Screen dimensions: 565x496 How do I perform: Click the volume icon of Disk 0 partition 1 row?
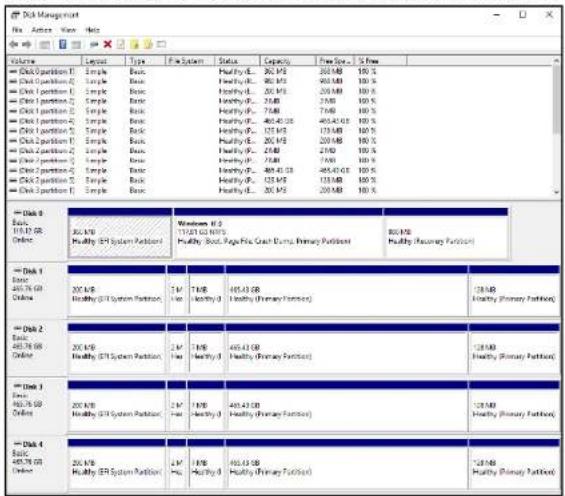[13, 72]
